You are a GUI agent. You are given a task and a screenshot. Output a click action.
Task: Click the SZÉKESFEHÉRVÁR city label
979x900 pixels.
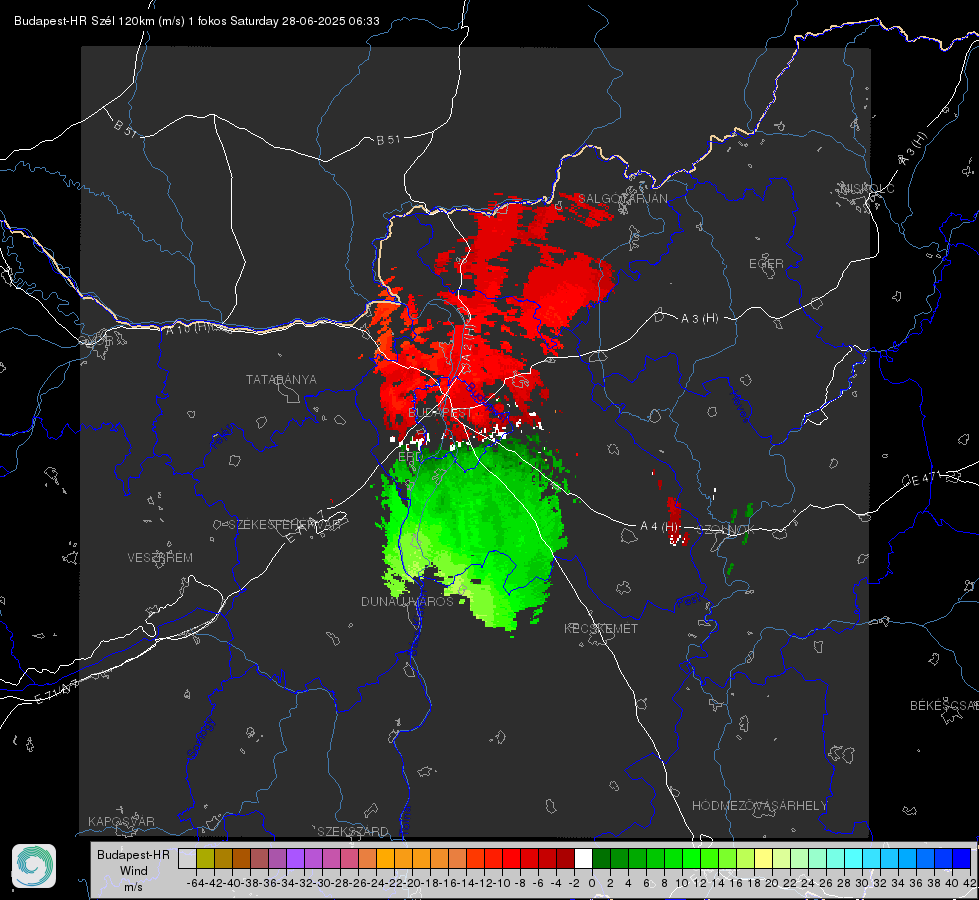click(x=285, y=525)
